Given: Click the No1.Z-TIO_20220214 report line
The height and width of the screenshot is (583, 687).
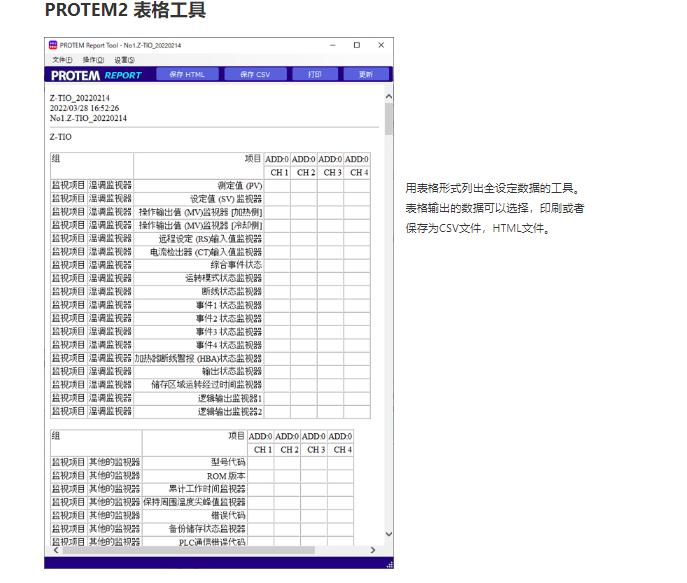Looking at the screenshot, I should [88, 118].
